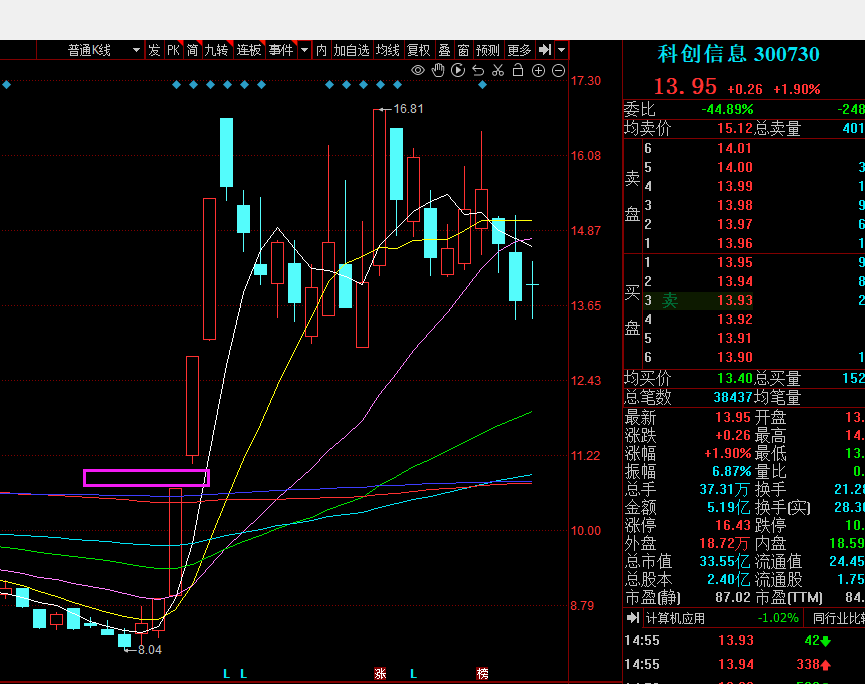Click buy level 5 price 13.91
Screen dimensions: 865x684
click(734, 338)
